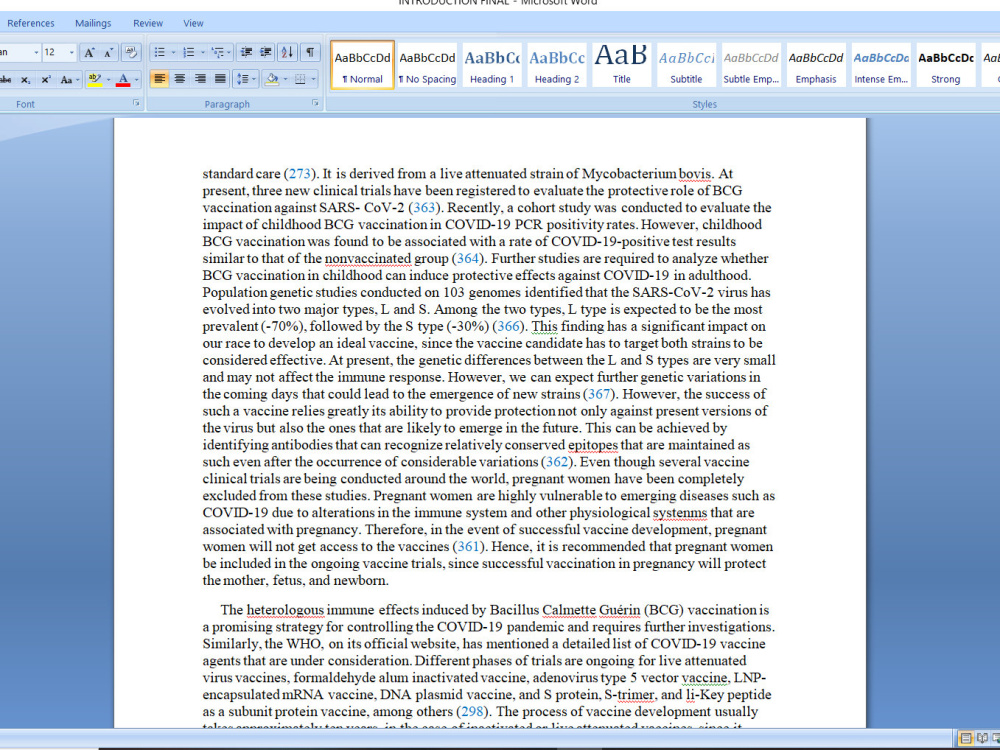Viewport: 1000px width, 750px height.
Task: Apply subscript formatting
Action: point(26,80)
